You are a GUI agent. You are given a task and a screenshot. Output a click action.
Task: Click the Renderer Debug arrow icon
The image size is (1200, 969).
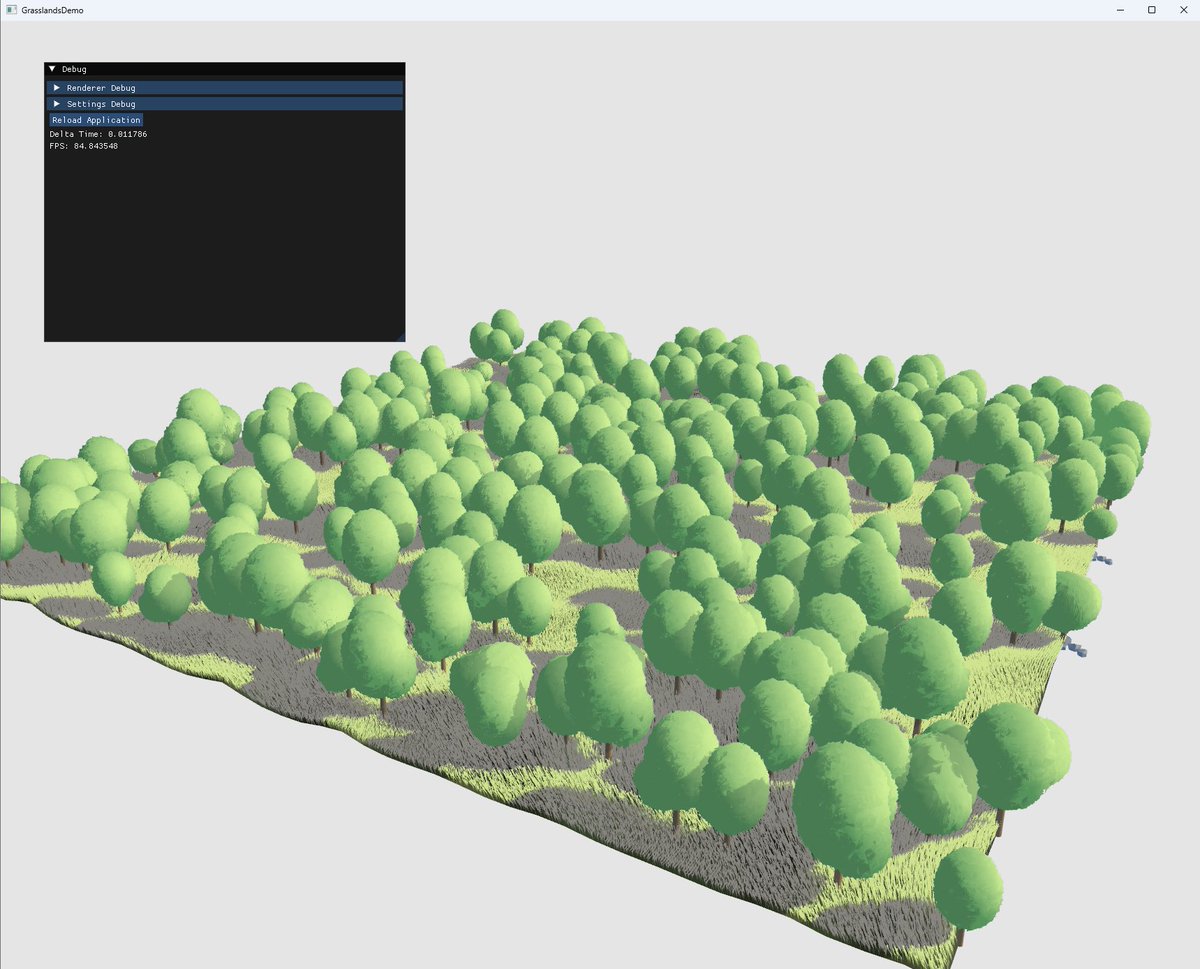click(x=57, y=87)
